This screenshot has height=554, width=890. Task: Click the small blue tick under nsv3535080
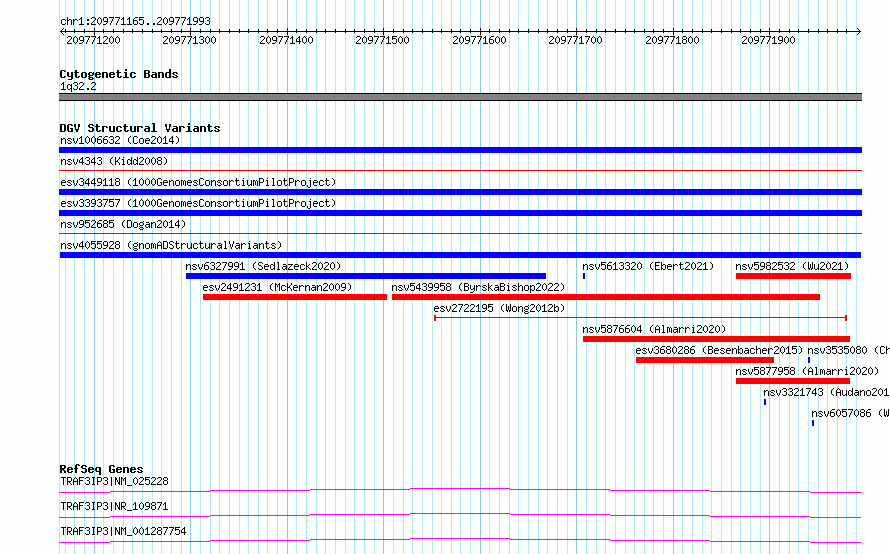pos(809,360)
